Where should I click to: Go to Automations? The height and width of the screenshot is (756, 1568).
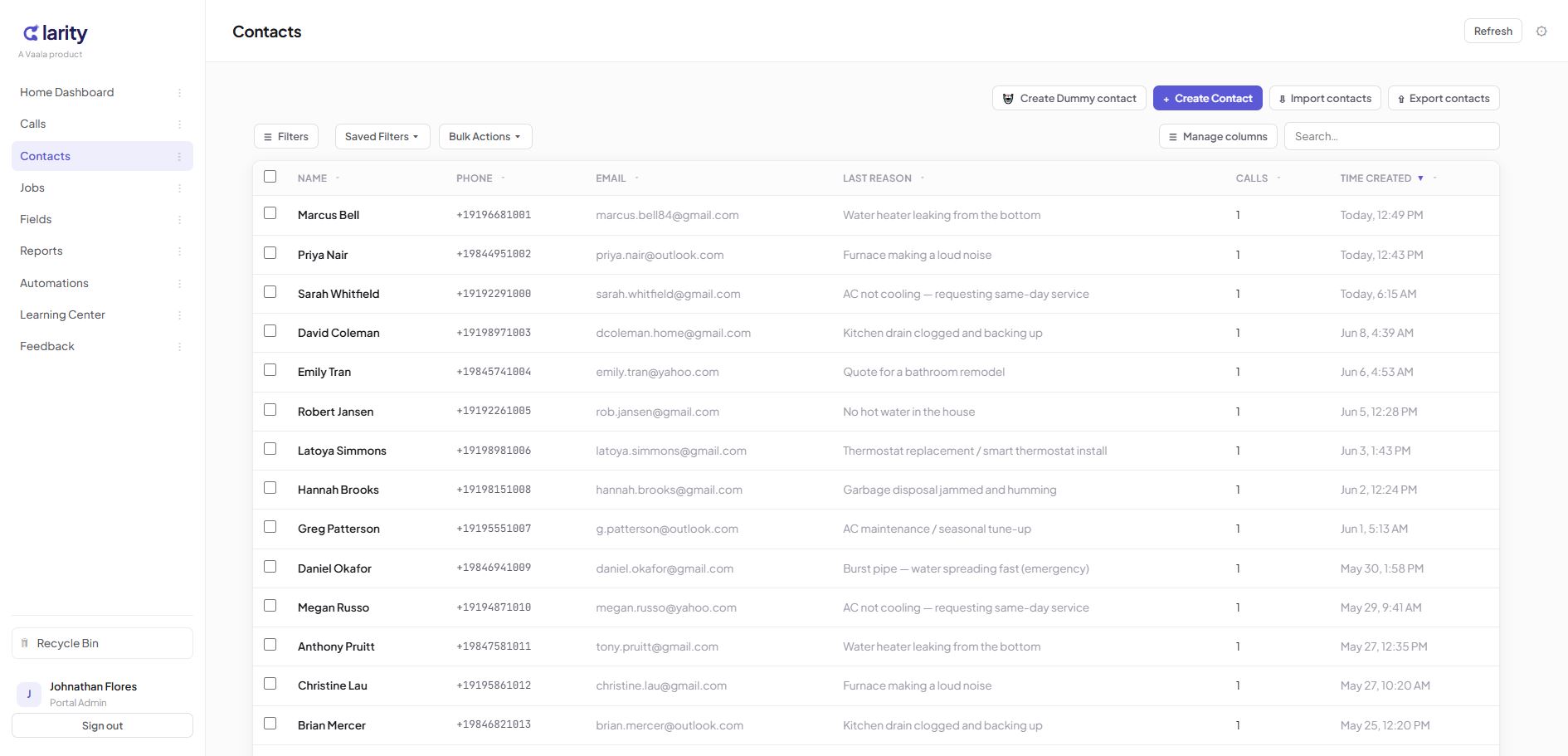click(54, 283)
